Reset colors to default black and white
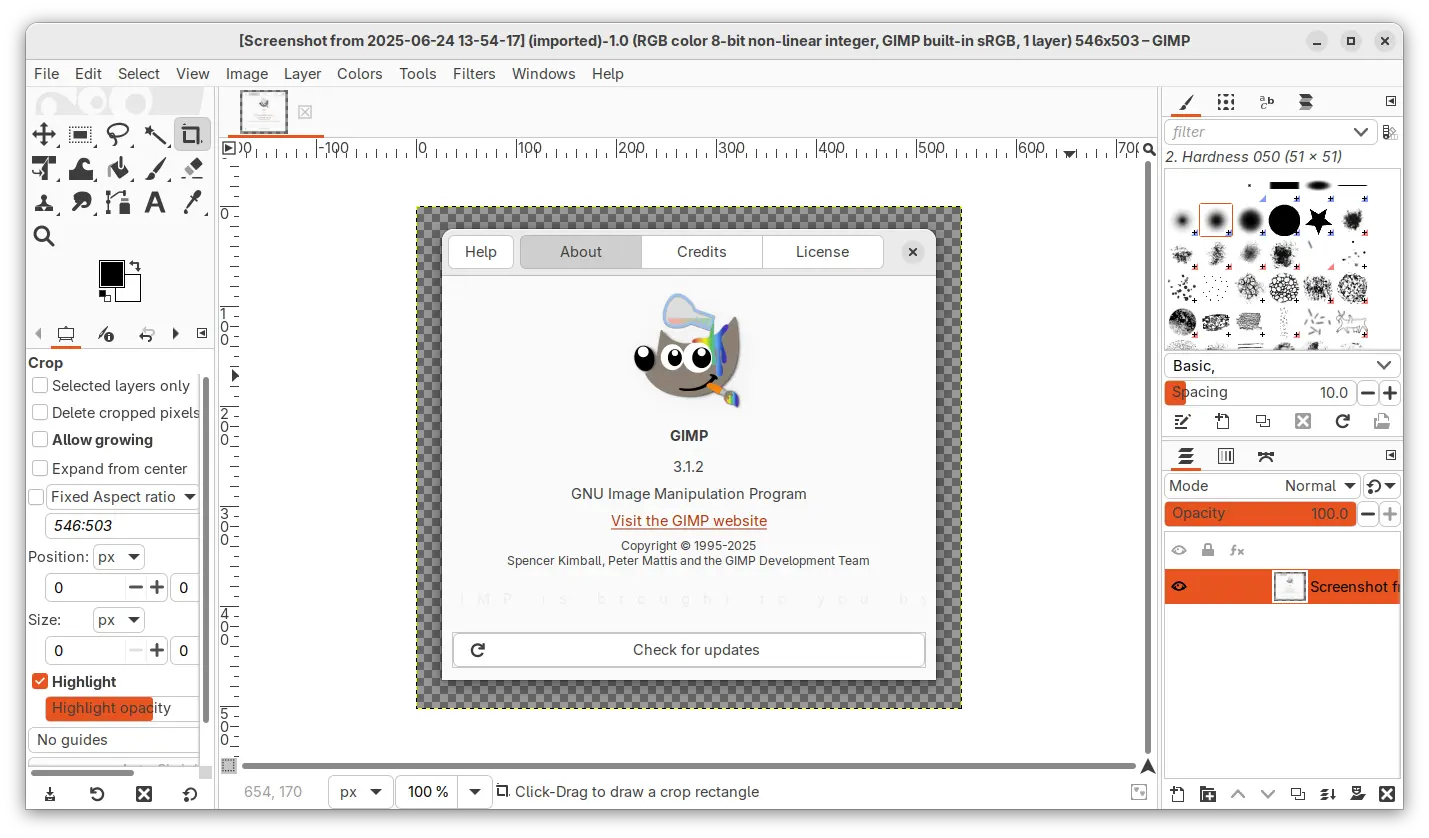 click(105, 296)
